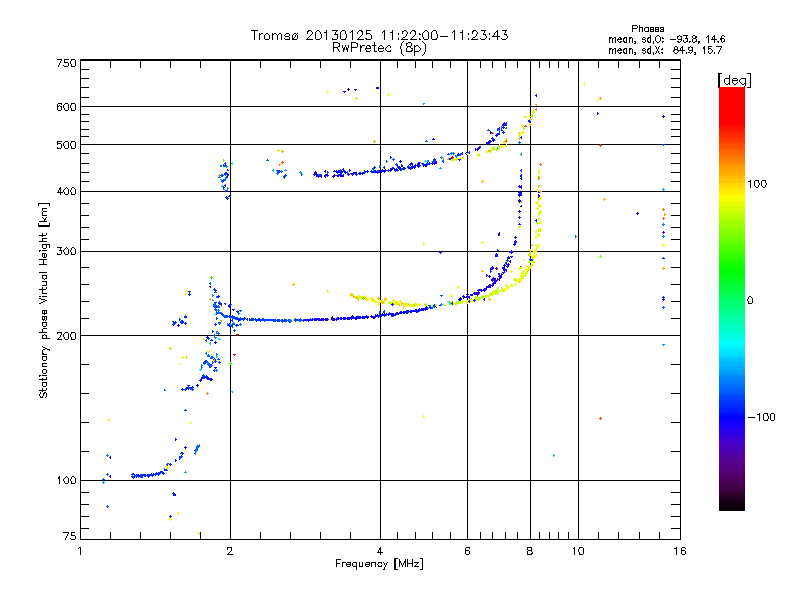
Task: Click the plot title 'Tromsø 20130125 11:22:00-11:23:43'
Action: pos(380,35)
